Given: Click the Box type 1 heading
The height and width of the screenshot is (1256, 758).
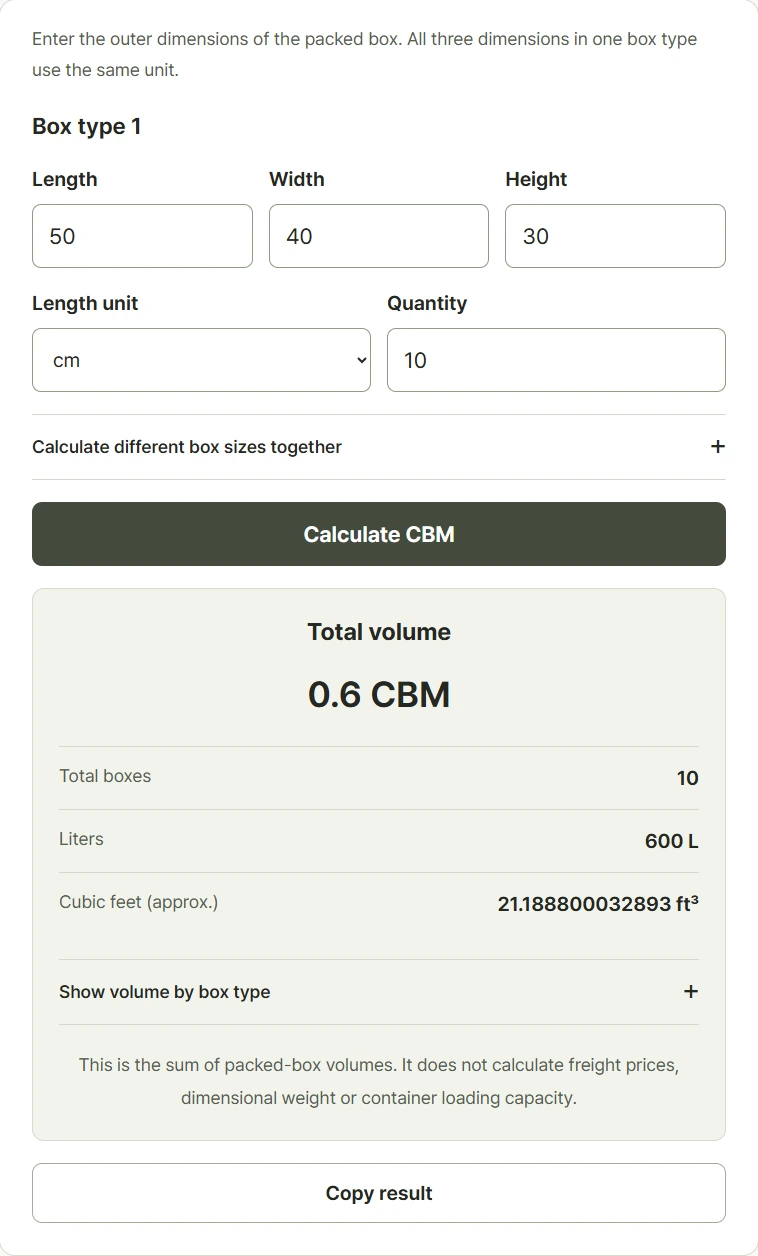Looking at the screenshot, I should pyautogui.click(x=87, y=127).
